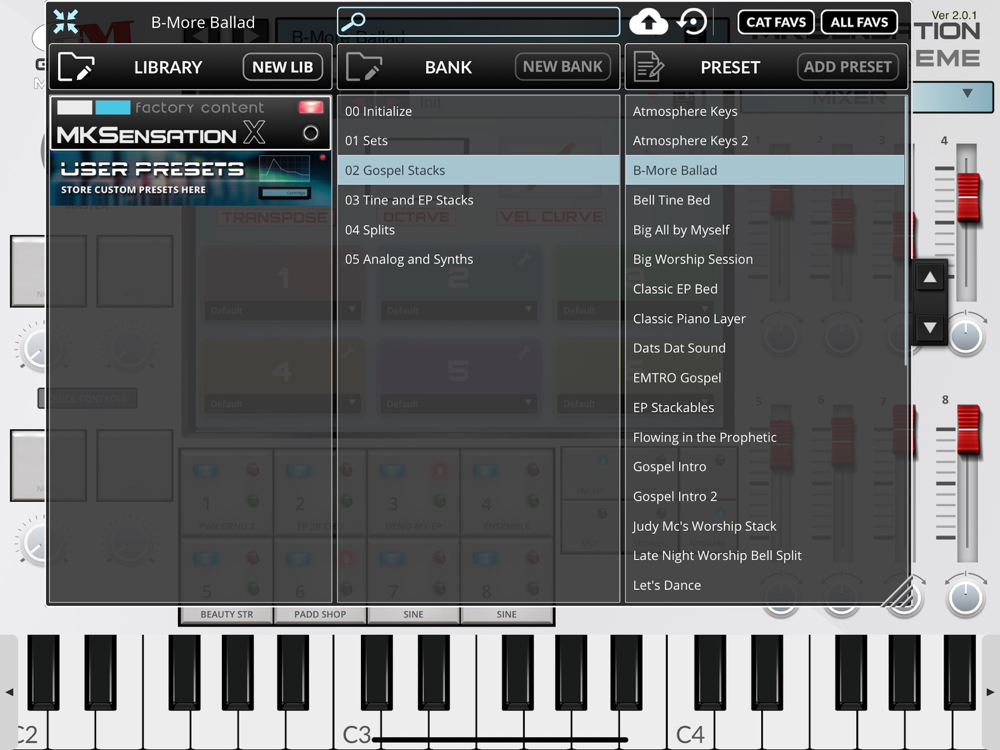Load the Gospel Intro 2 preset
1000x750 pixels.
(x=765, y=496)
